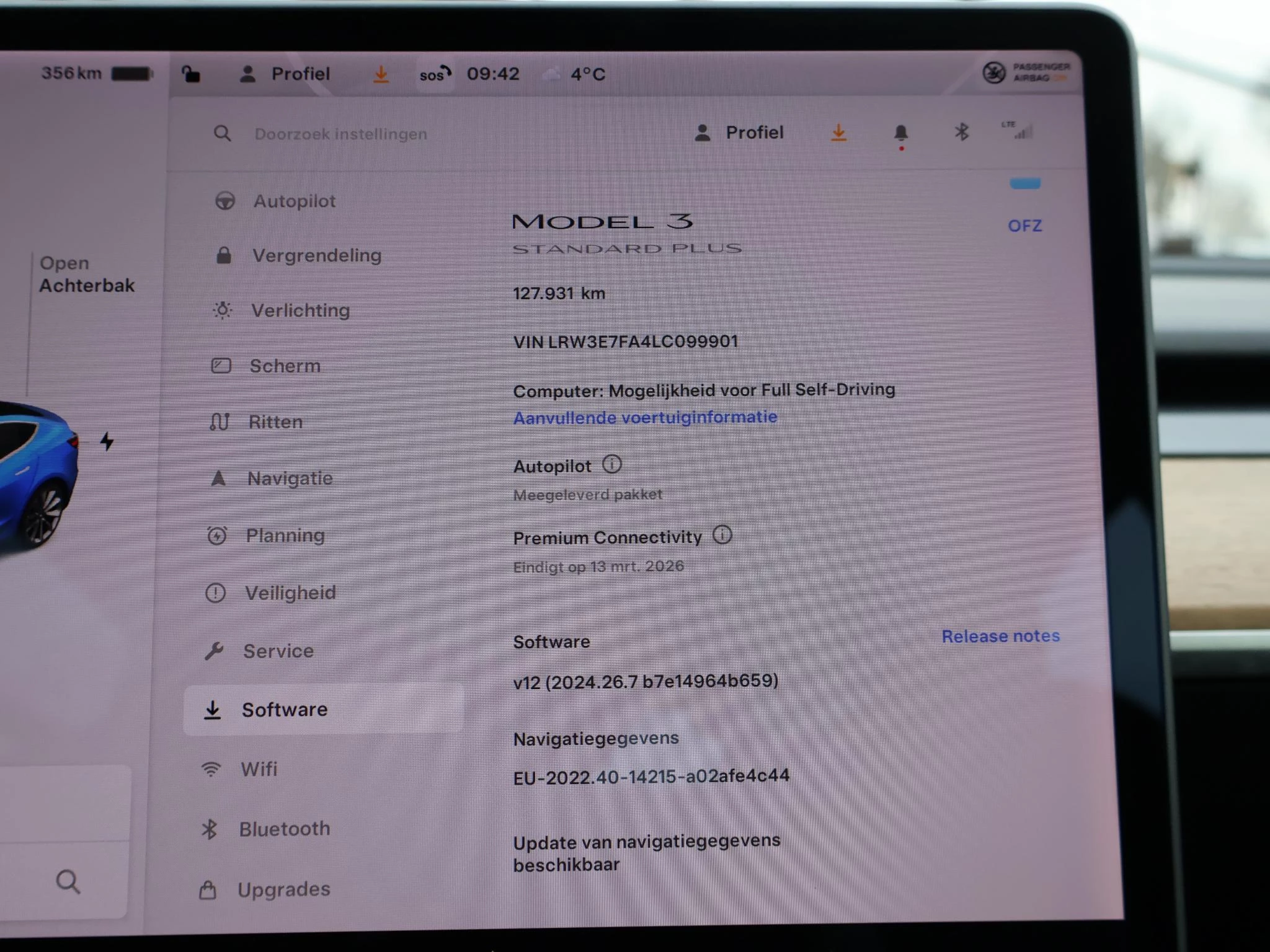The image size is (1270, 952).
Task: Toggle the blue switch above OFZ
Action: tap(1026, 183)
